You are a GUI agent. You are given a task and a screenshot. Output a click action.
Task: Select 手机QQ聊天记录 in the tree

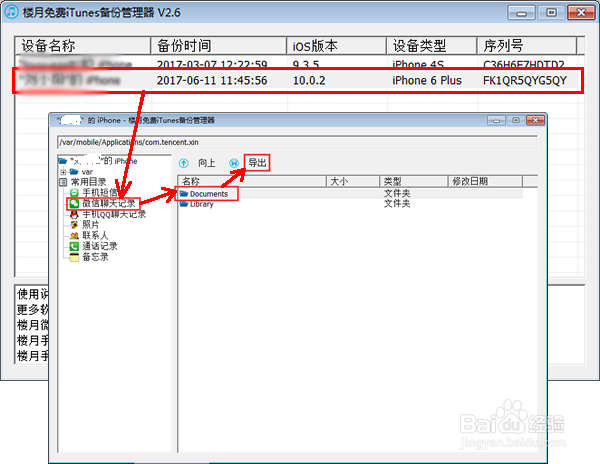pyautogui.click(x=114, y=214)
